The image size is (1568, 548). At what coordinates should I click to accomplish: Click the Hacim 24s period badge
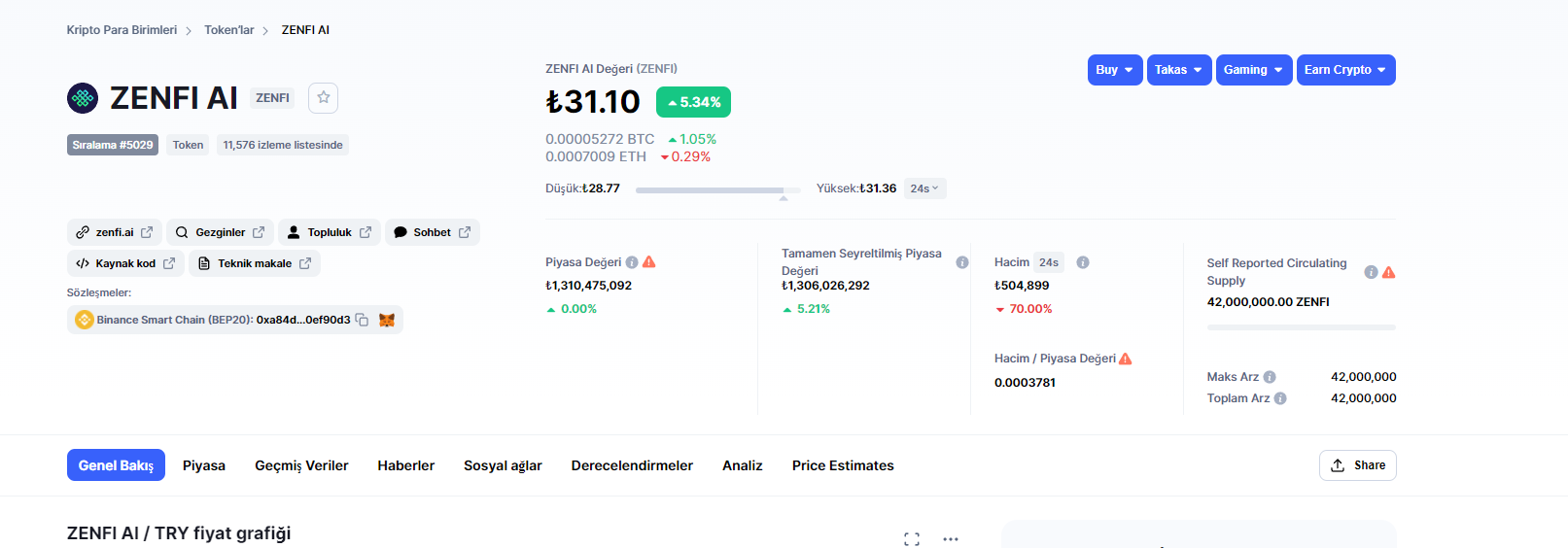(x=1049, y=262)
